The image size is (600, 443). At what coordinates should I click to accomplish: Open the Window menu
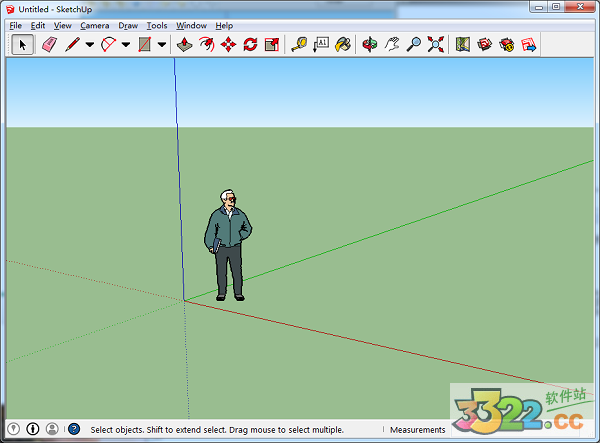(191, 26)
